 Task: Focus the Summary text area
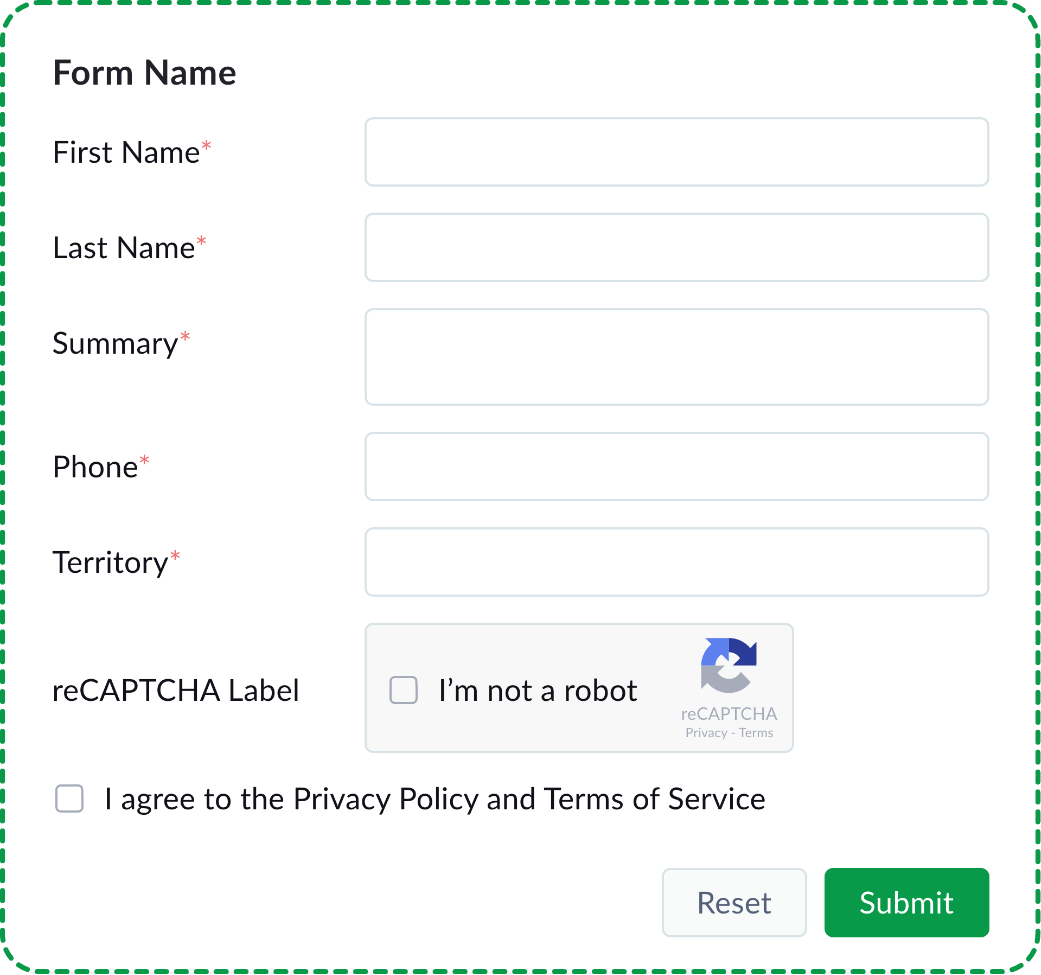coord(676,356)
